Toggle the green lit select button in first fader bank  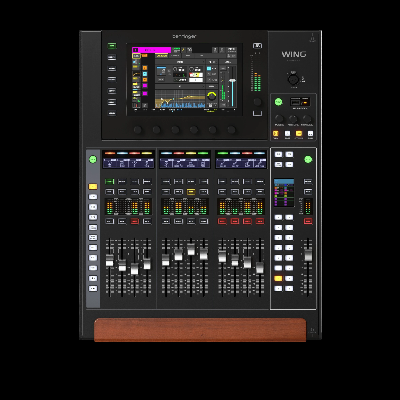[x=109, y=181]
